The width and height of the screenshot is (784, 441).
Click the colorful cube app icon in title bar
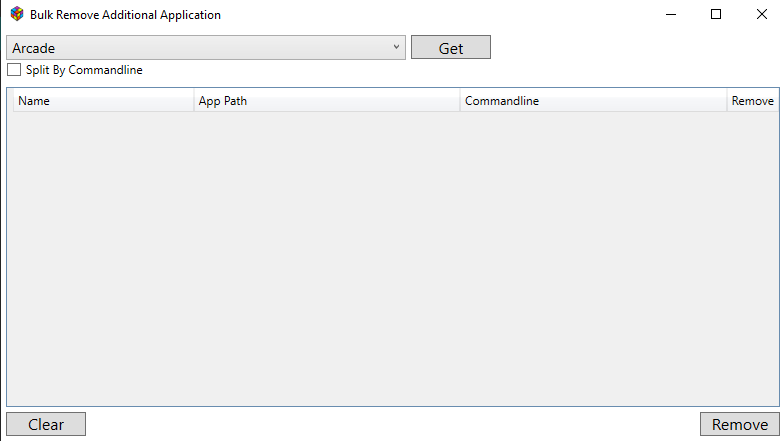click(17, 14)
